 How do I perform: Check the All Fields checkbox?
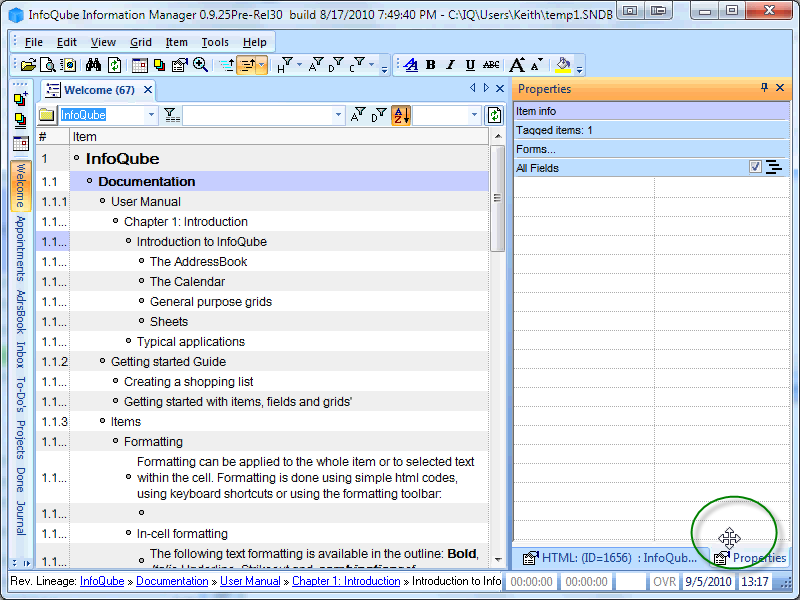(x=755, y=167)
